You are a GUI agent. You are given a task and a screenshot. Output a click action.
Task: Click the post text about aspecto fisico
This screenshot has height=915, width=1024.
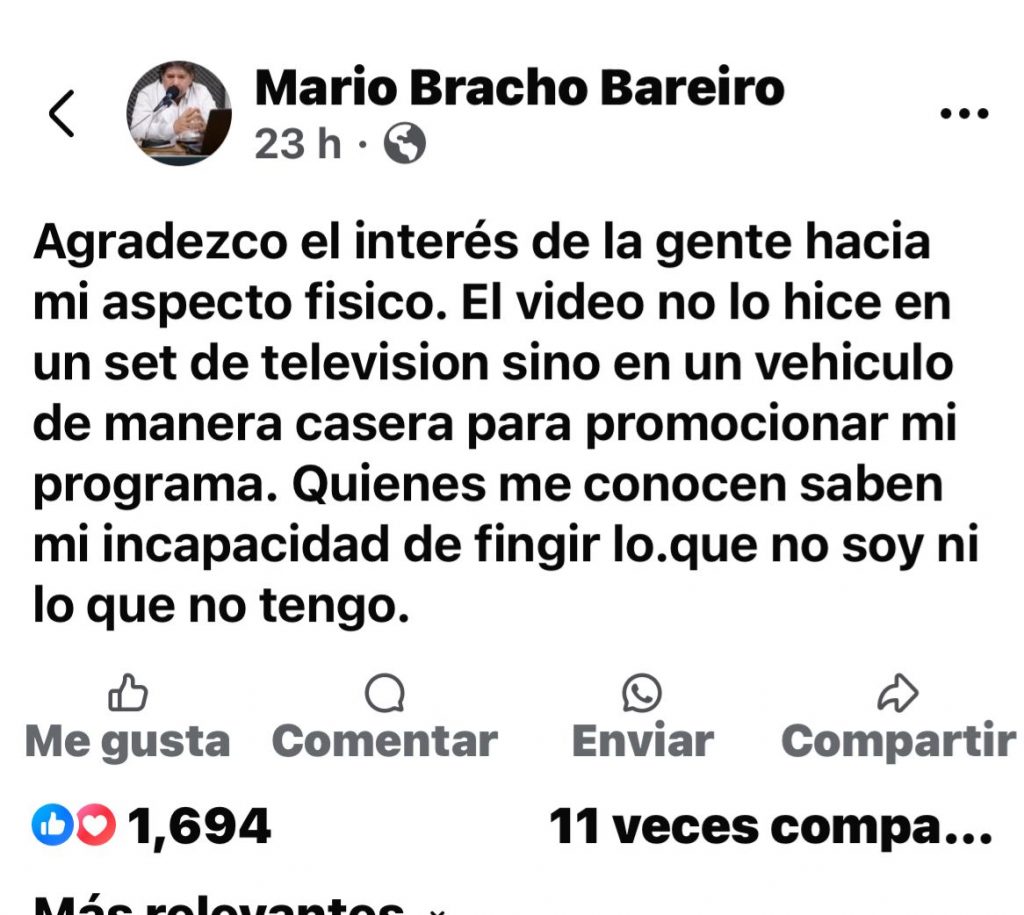(x=506, y=424)
